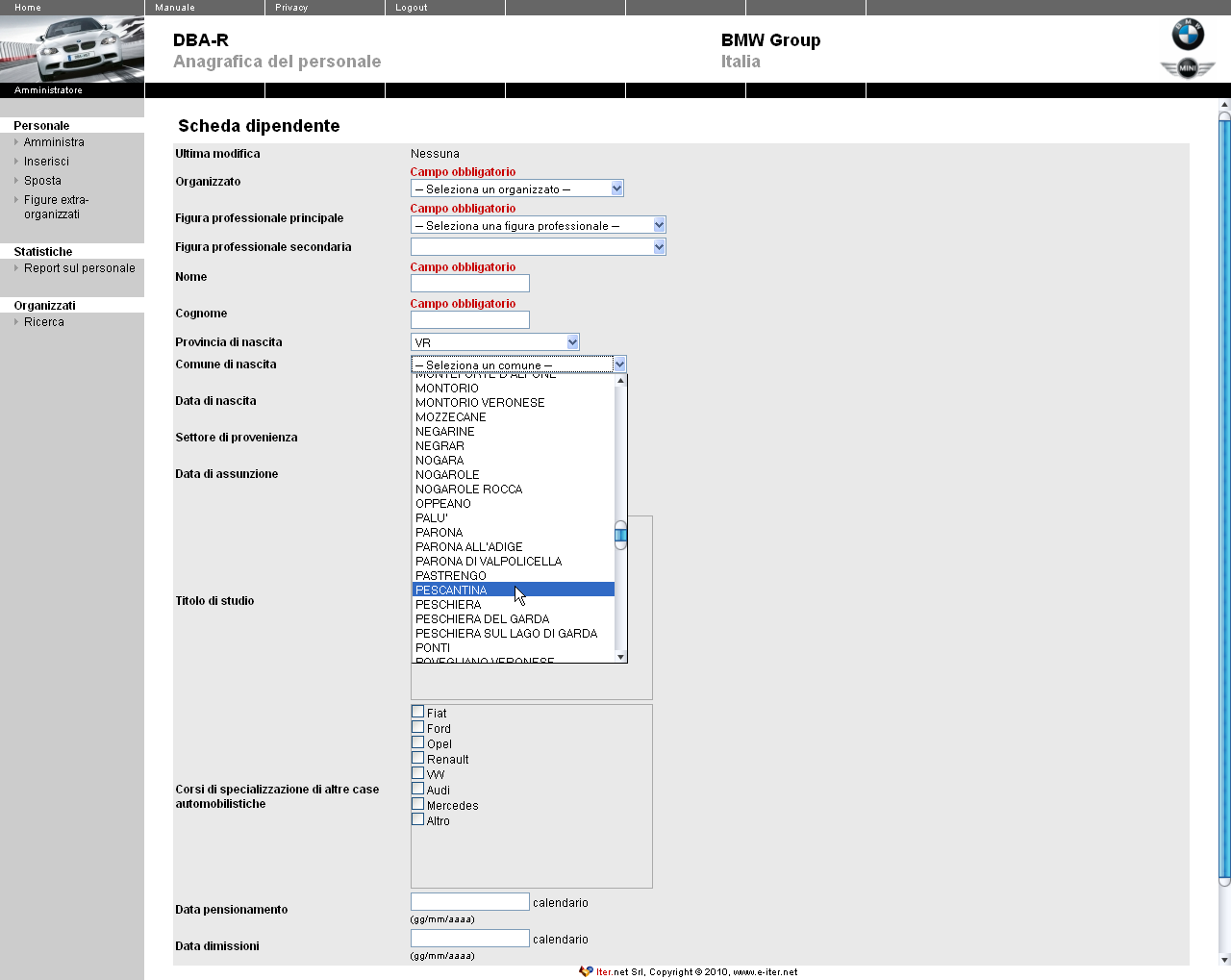Select NOGARA in comune list

(x=514, y=461)
